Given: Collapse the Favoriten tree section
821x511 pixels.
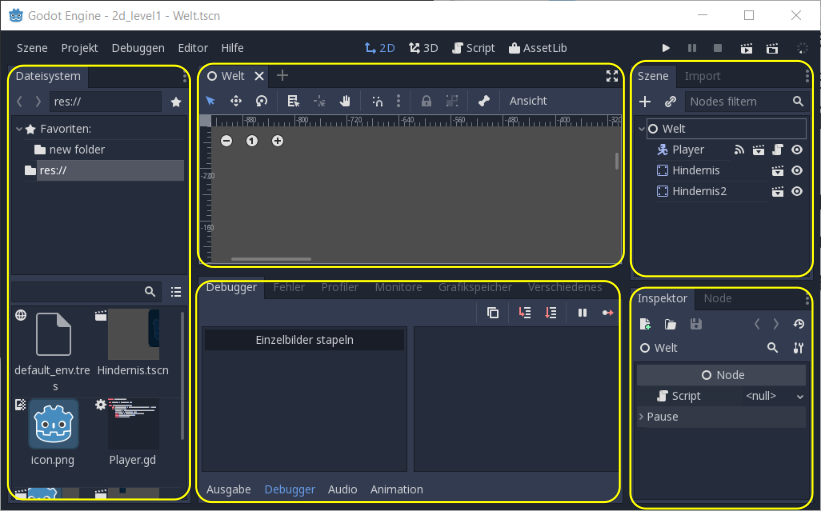Looking at the screenshot, I should [19, 129].
